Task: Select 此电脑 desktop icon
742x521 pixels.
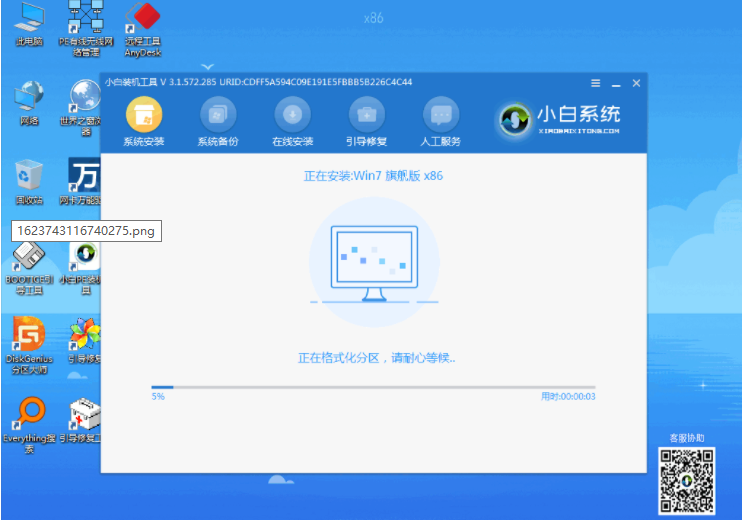Action: click(29, 26)
